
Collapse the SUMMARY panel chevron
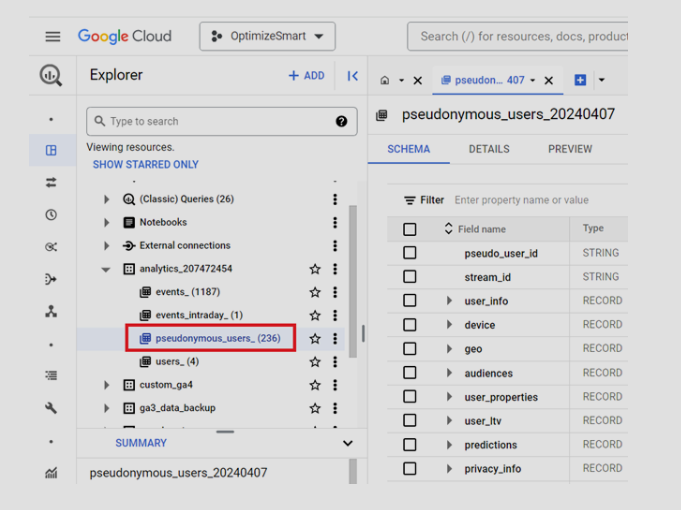[347, 444]
